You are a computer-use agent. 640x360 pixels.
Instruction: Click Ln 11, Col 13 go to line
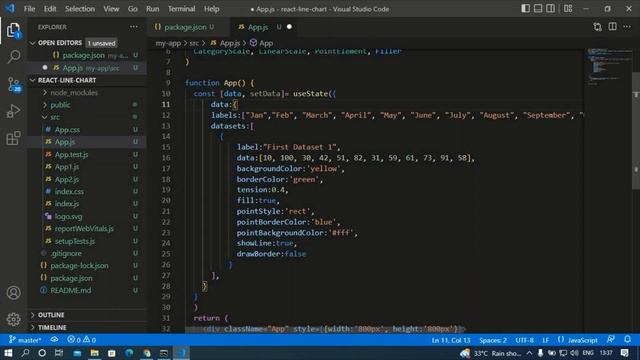click(x=451, y=340)
